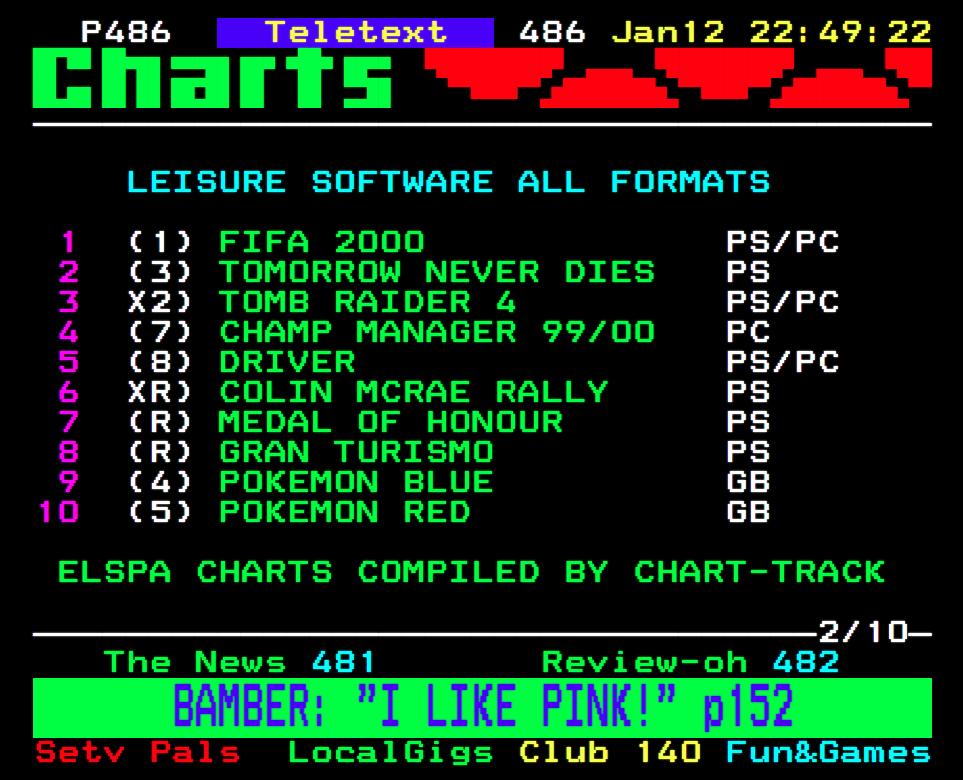Click the PS/PC format for FIFA 2000
The image size is (963, 780).
[782, 242]
